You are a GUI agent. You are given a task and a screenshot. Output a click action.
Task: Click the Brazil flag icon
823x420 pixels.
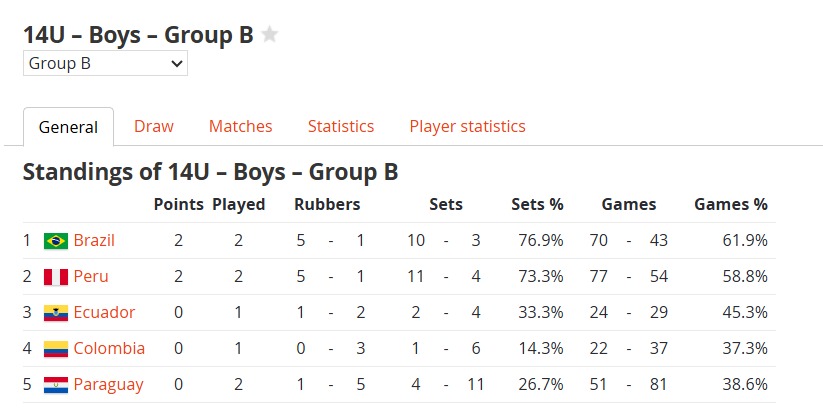click(56, 241)
